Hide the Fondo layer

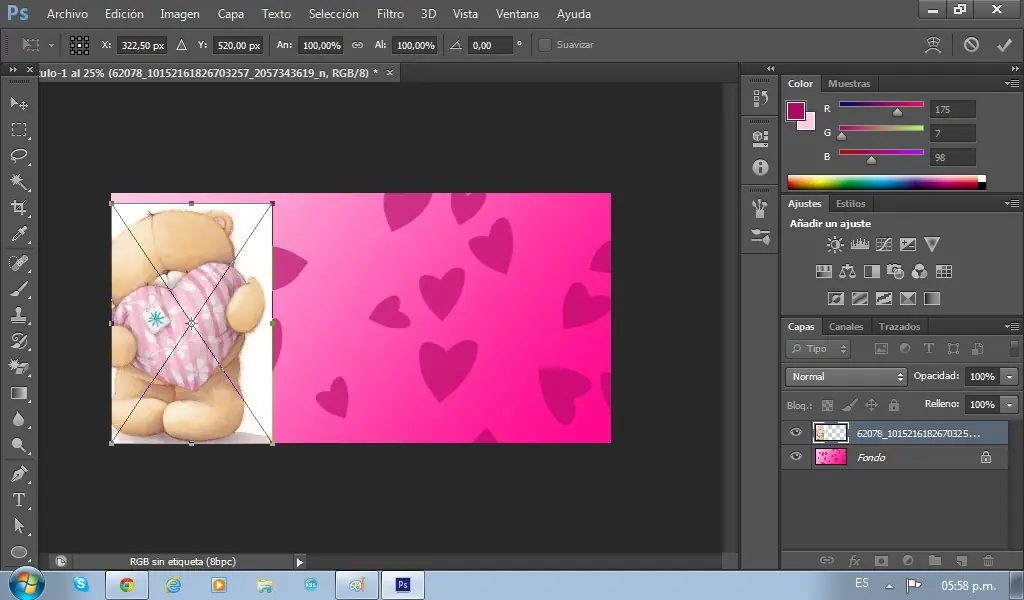click(795, 456)
